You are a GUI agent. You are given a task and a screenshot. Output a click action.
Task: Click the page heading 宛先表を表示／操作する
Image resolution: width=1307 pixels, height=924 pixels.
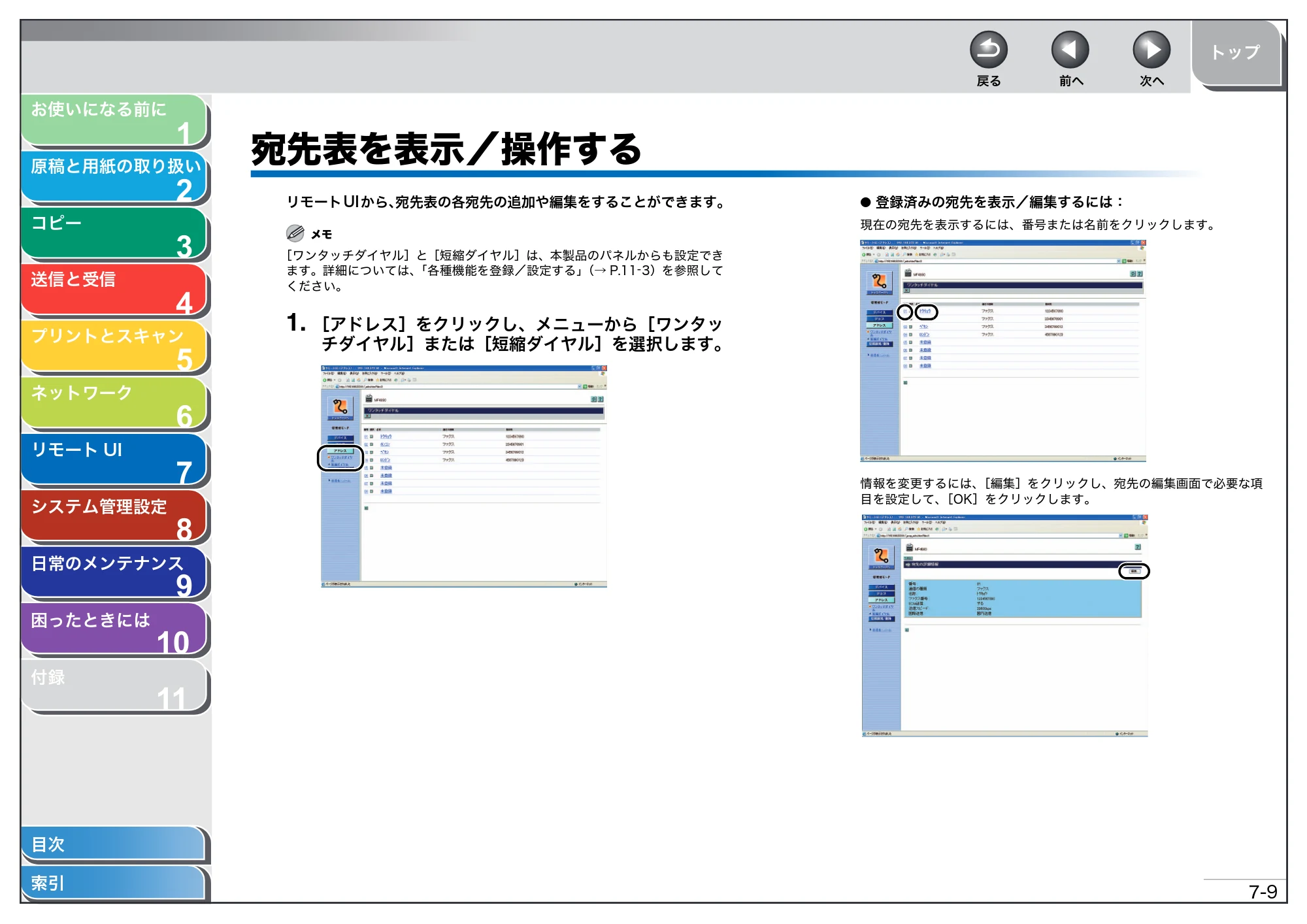coord(446,149)
